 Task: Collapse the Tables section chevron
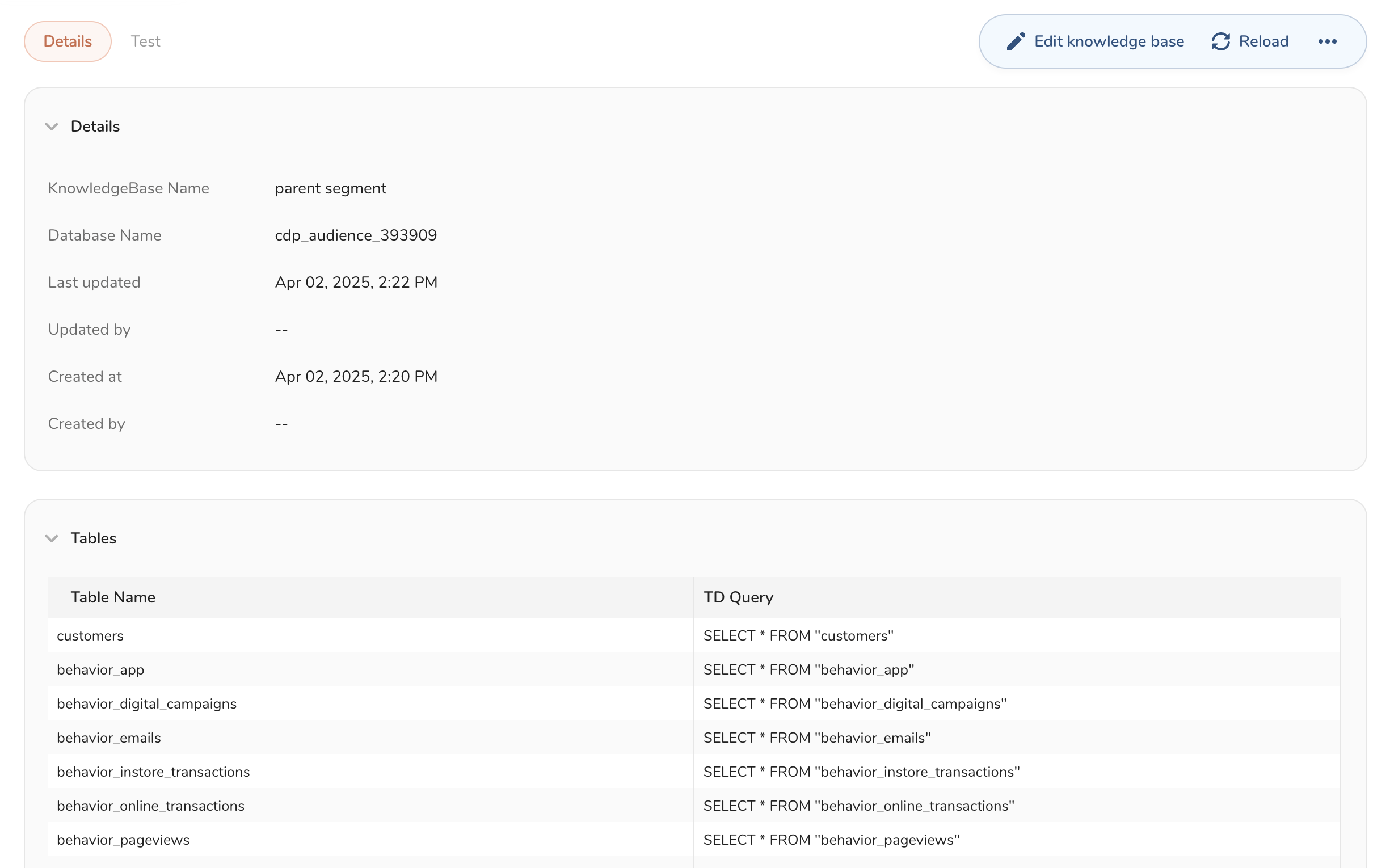point(52,538)
